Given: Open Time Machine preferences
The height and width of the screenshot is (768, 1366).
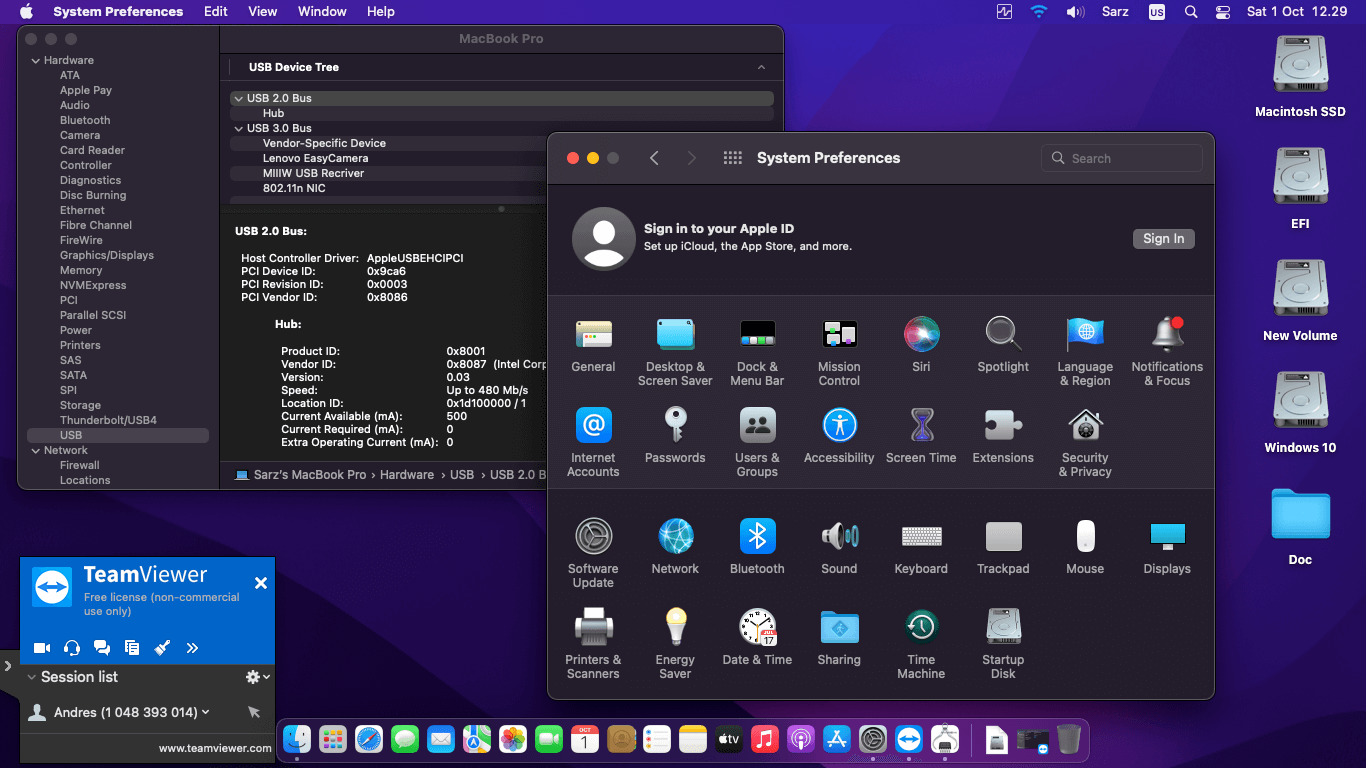Looking at the screenshot, I should [x=921, y=644].
